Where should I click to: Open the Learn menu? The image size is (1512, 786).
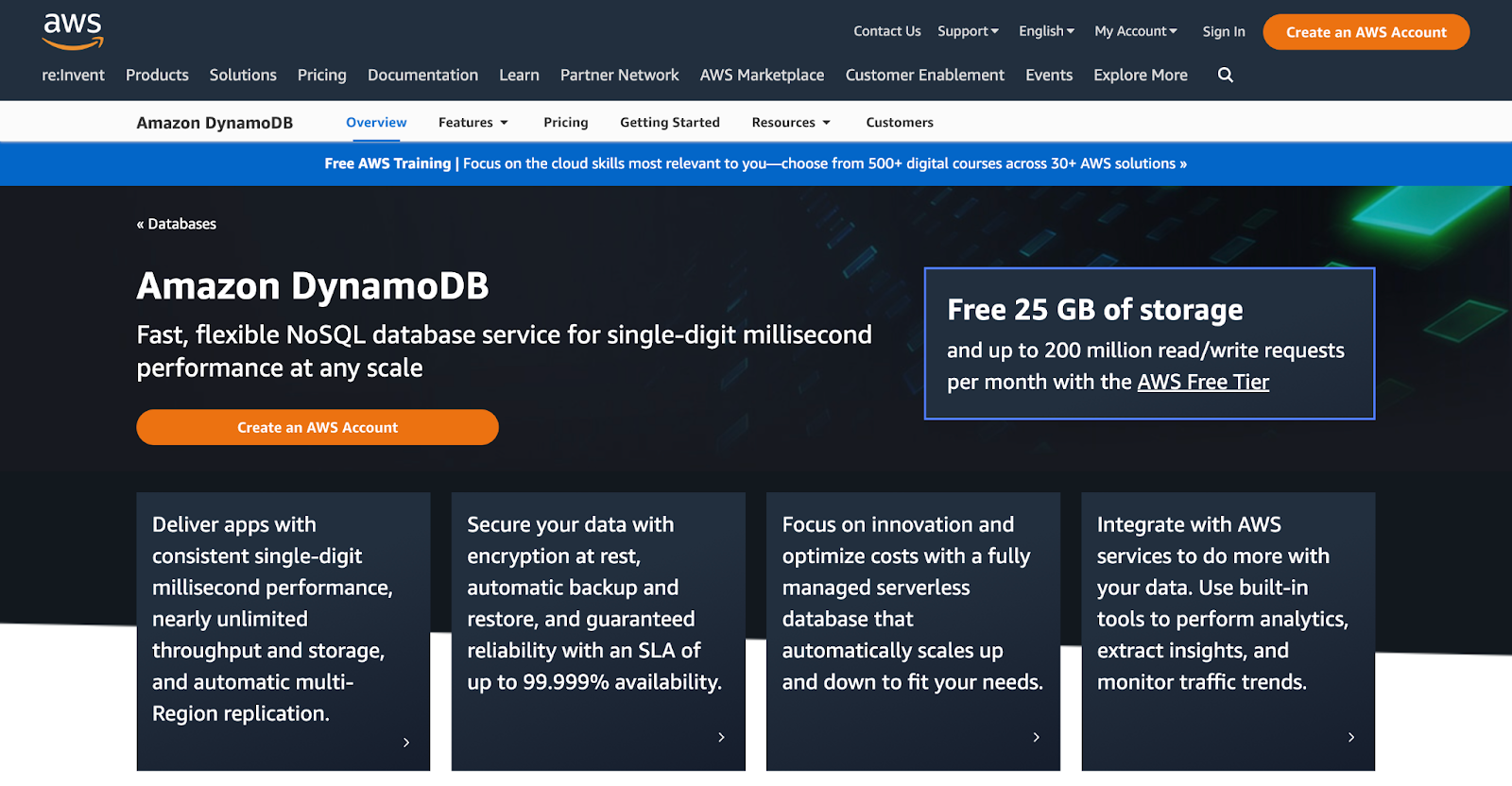[519, 75]
